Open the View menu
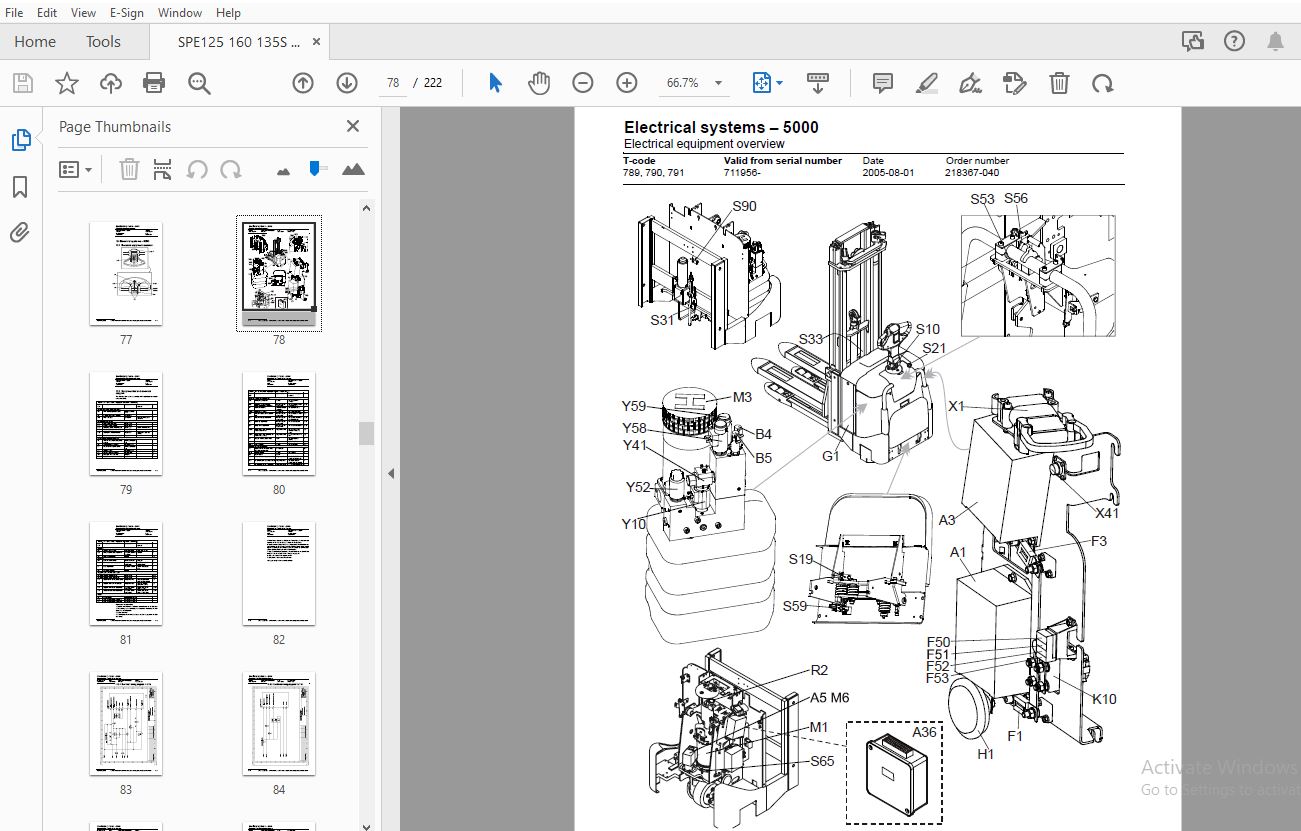This screenshot has height=831, width=1301. pyautogui.click(x=84, y=12)
